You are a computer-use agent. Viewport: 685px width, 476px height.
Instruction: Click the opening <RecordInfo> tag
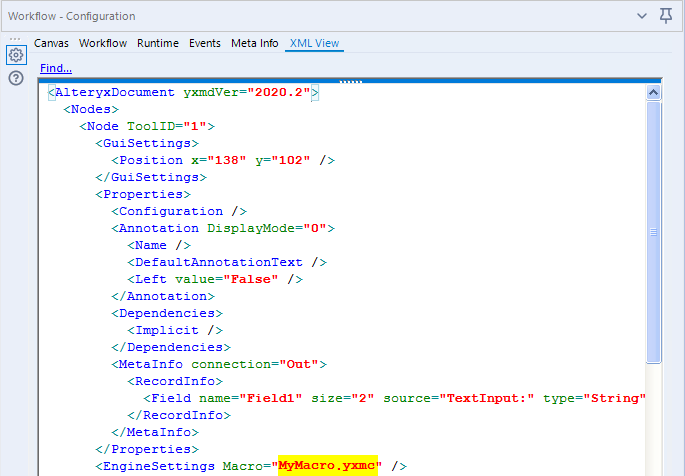point(175,382)
